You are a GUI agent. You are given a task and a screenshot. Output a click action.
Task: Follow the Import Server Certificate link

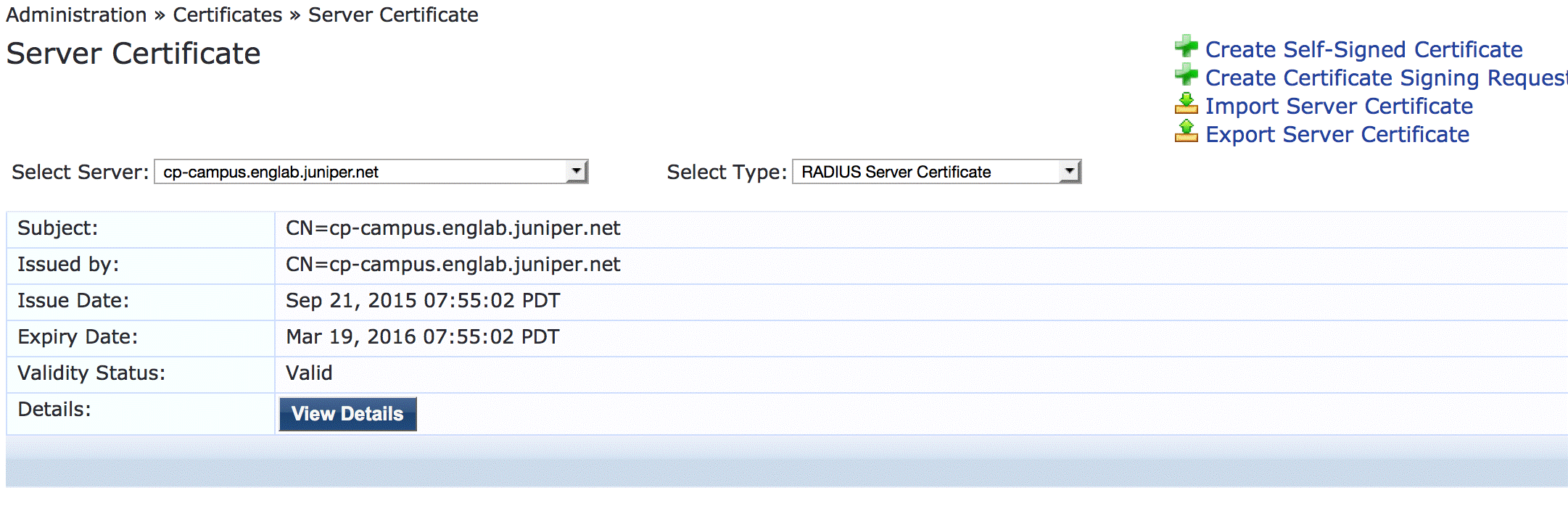coord(1339,106)
